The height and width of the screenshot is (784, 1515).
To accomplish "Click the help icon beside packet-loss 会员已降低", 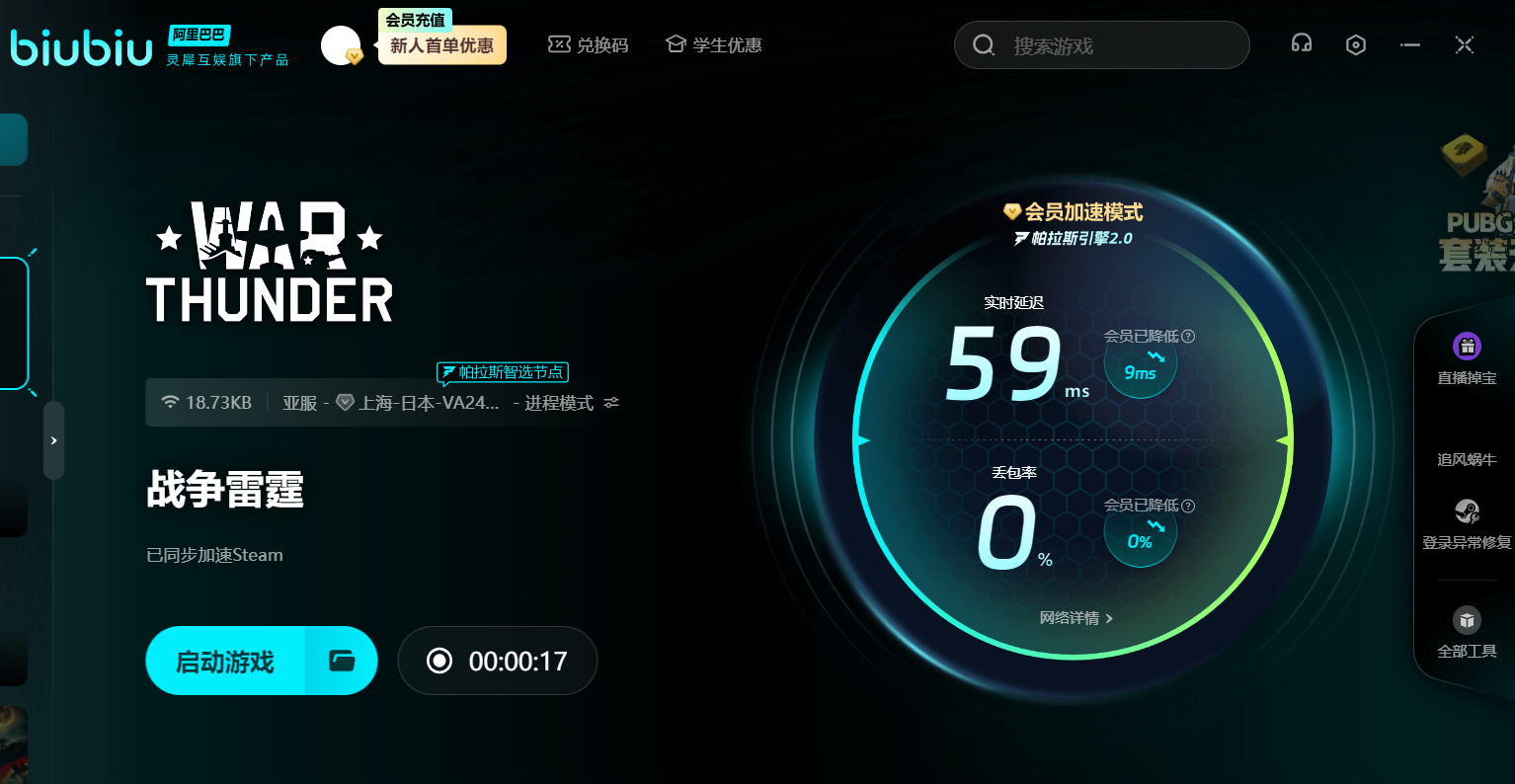I will click(x=1188, y=505).
